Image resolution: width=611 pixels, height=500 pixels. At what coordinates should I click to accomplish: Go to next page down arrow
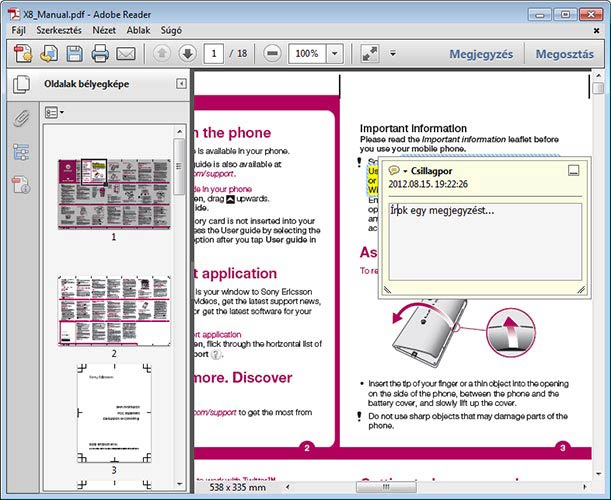[187, 53]
